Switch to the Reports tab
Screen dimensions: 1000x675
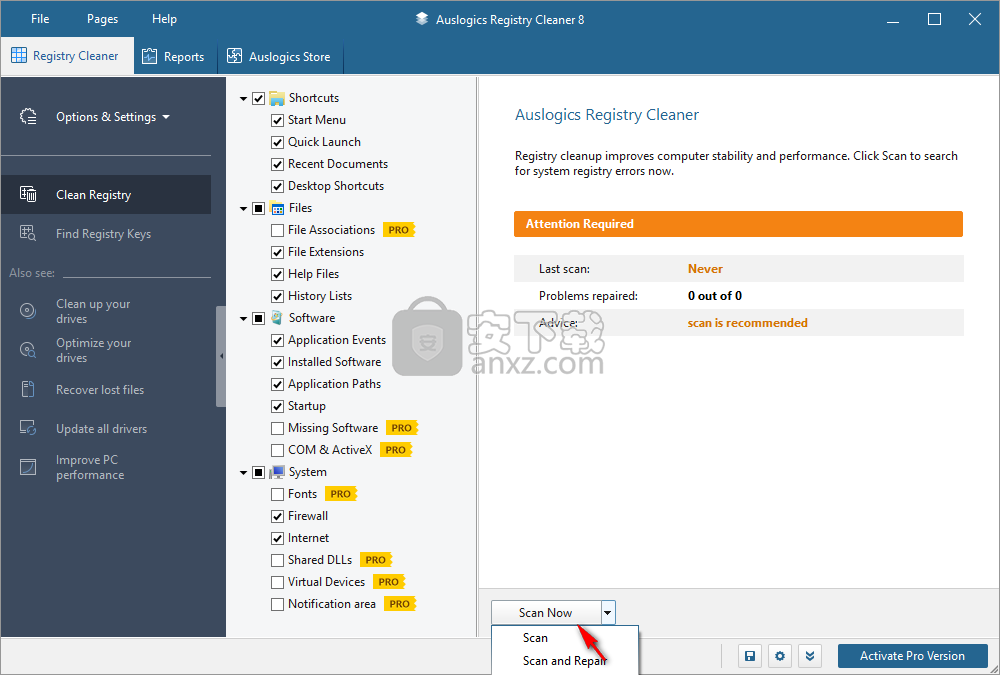(x=175, y=57)
